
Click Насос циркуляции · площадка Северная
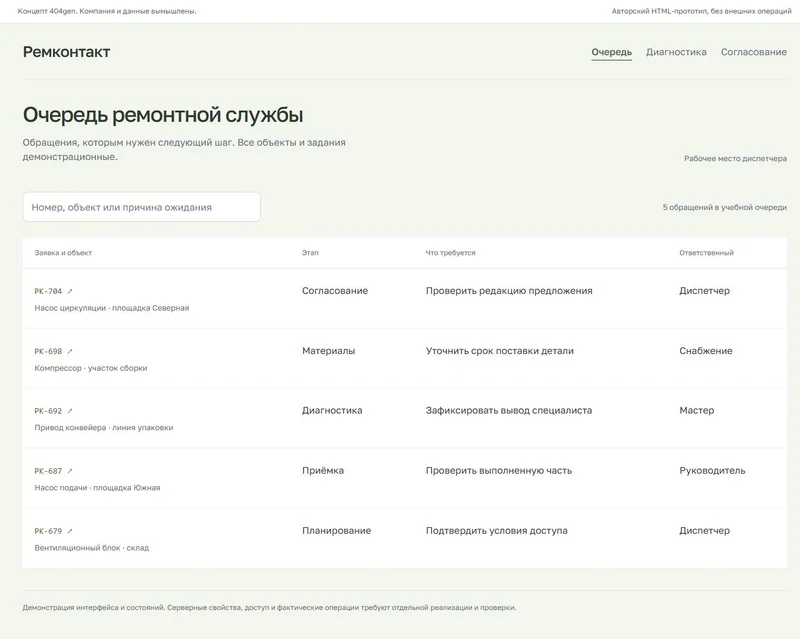coord(112,308)
